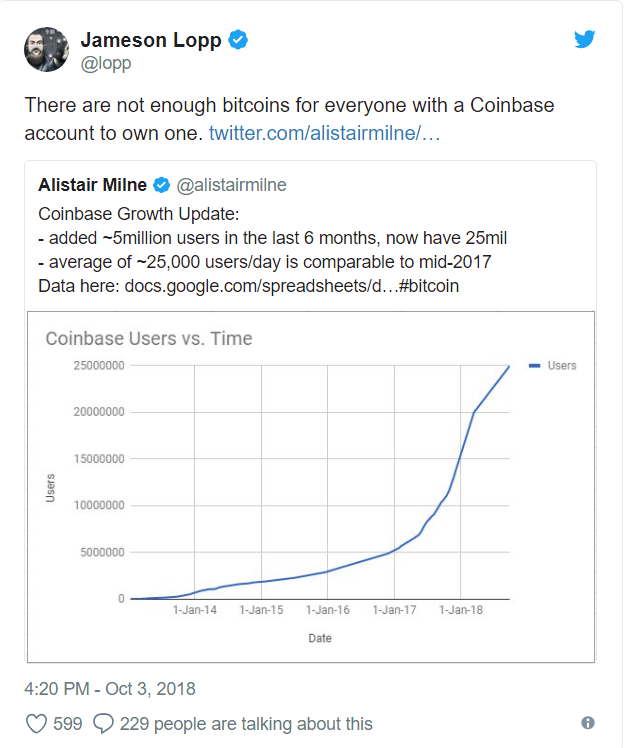
Task: Click the Users legend label
Action: click(x=562, y=366)
